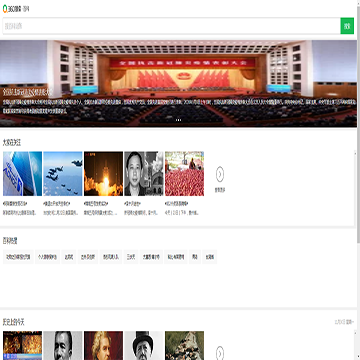Open the rocket launch thumbnail
The height and width of the screenshot is (360, 360).
point(103,174)
